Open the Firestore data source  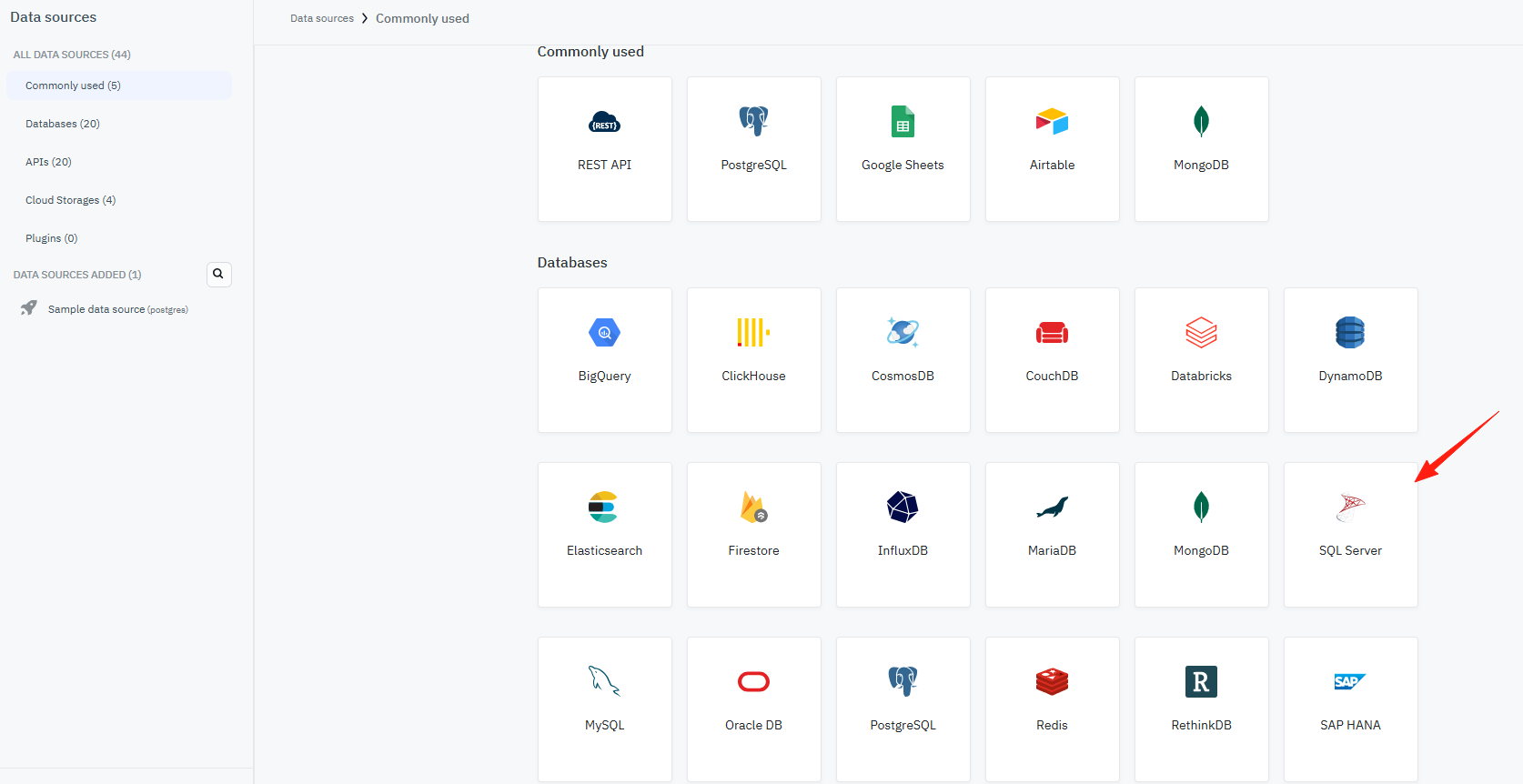[x=753, y=535]
